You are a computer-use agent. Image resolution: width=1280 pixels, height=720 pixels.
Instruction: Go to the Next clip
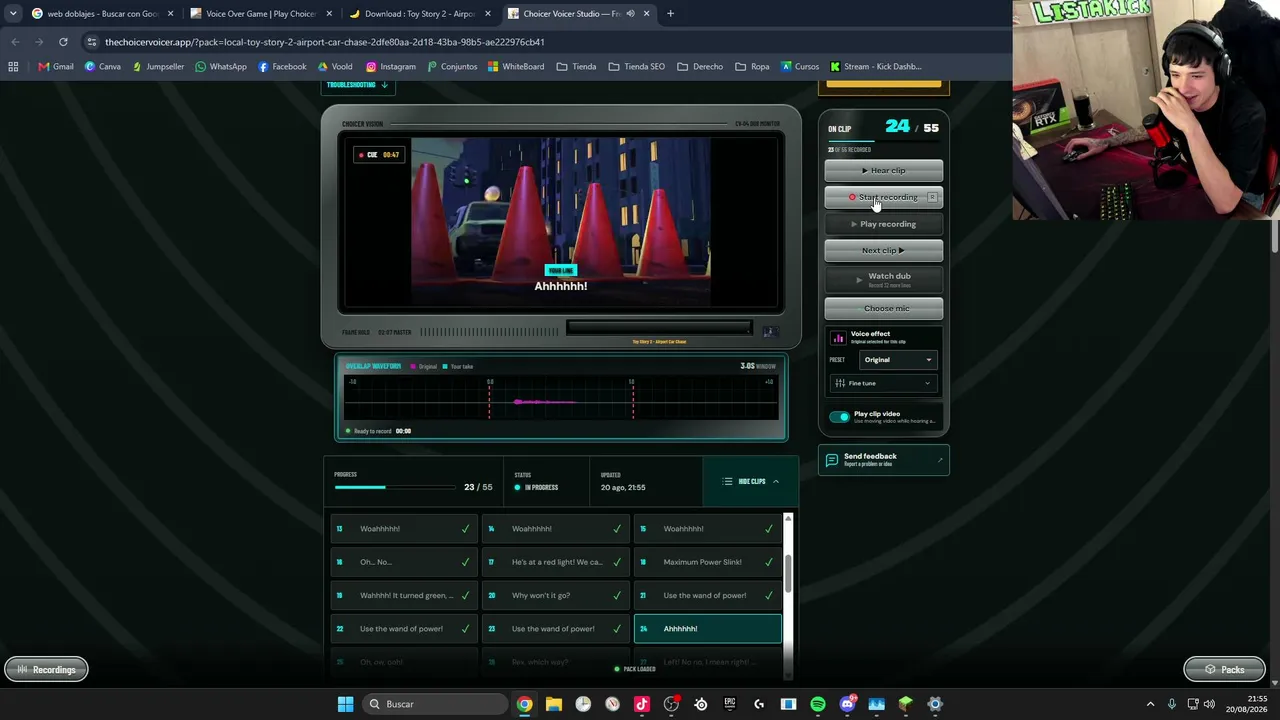point(883,250)
